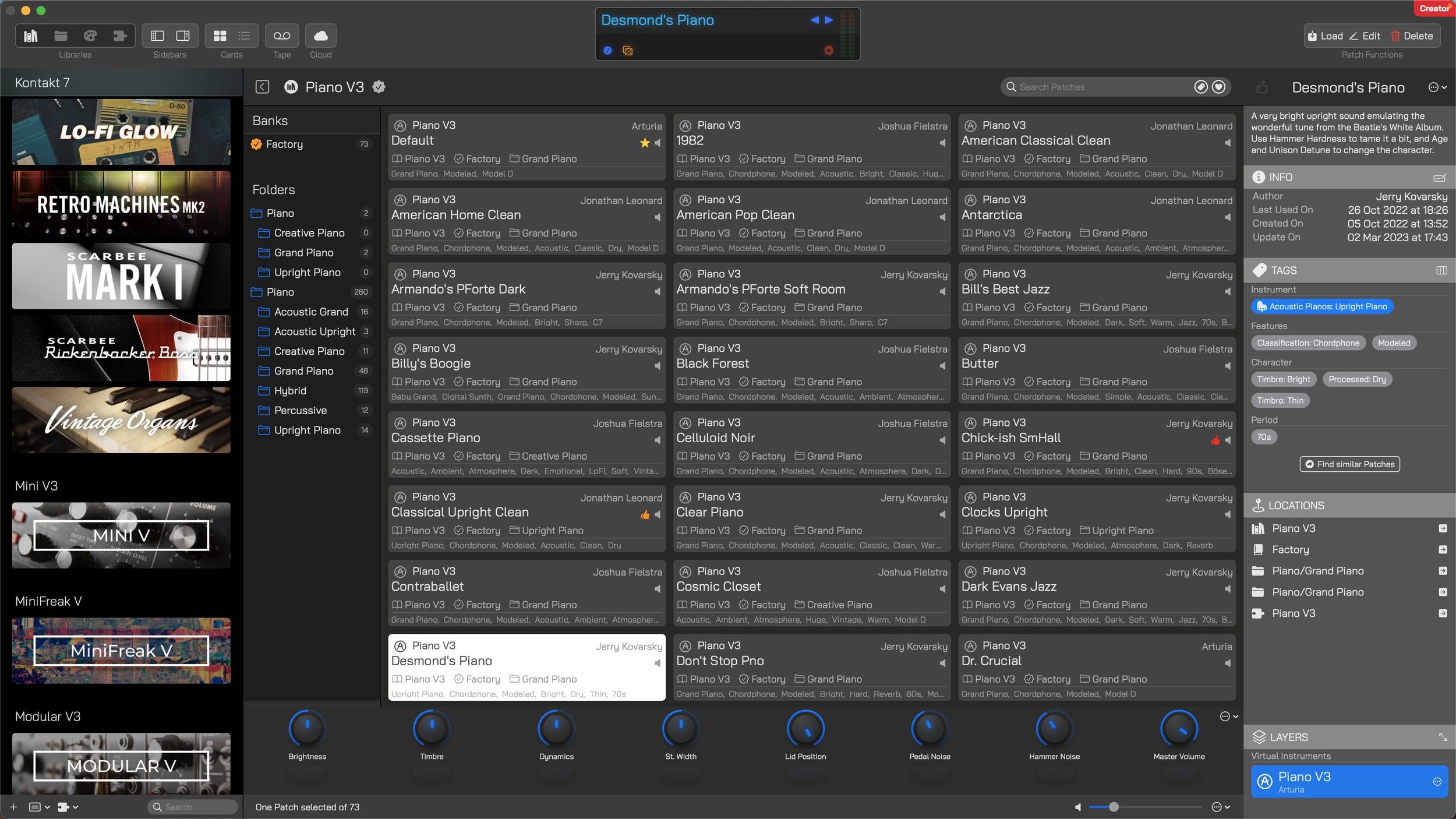
Task: Open the plug-in dropdown at bottom left
Action: click(68, 807)
